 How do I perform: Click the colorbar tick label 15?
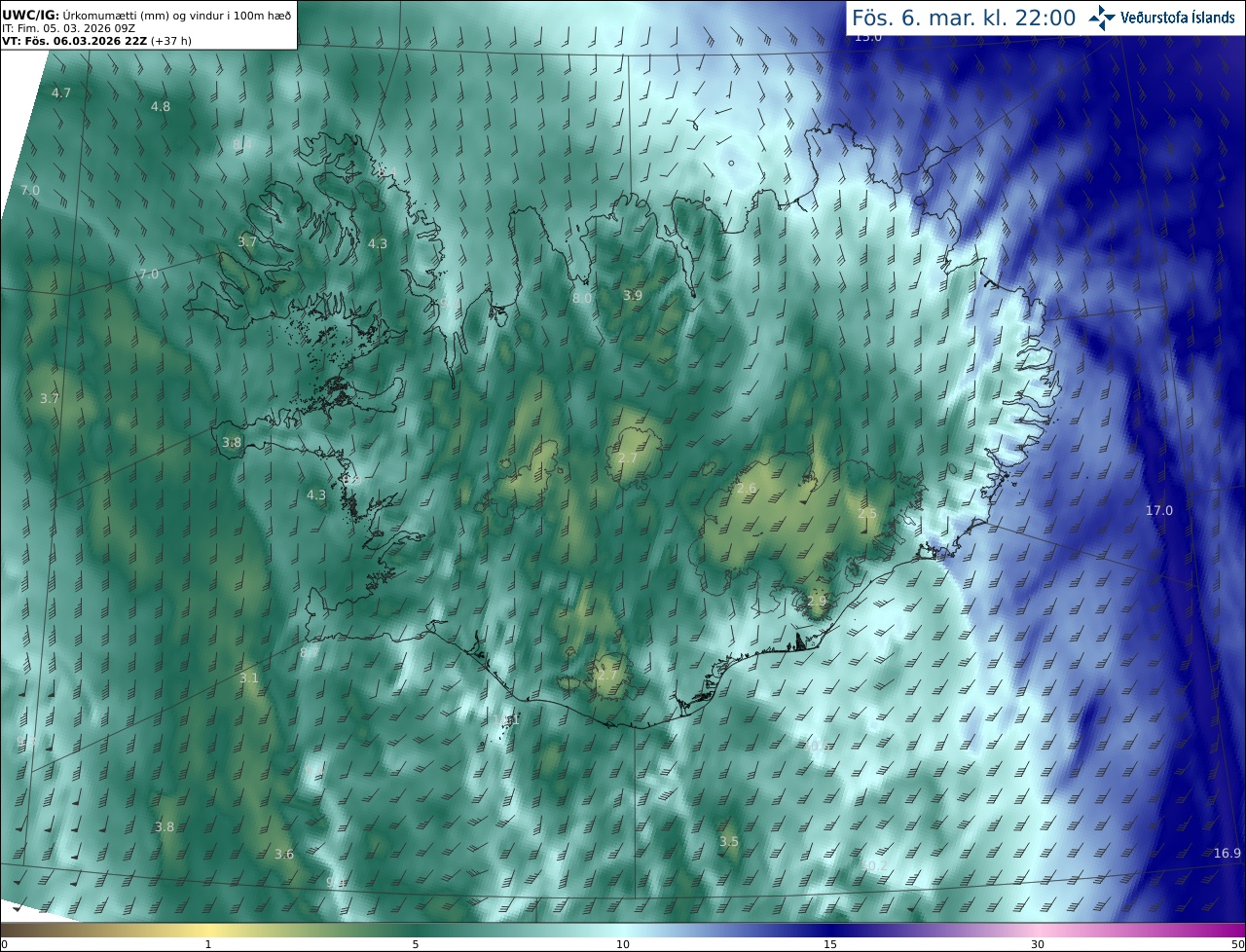(830, 944)
